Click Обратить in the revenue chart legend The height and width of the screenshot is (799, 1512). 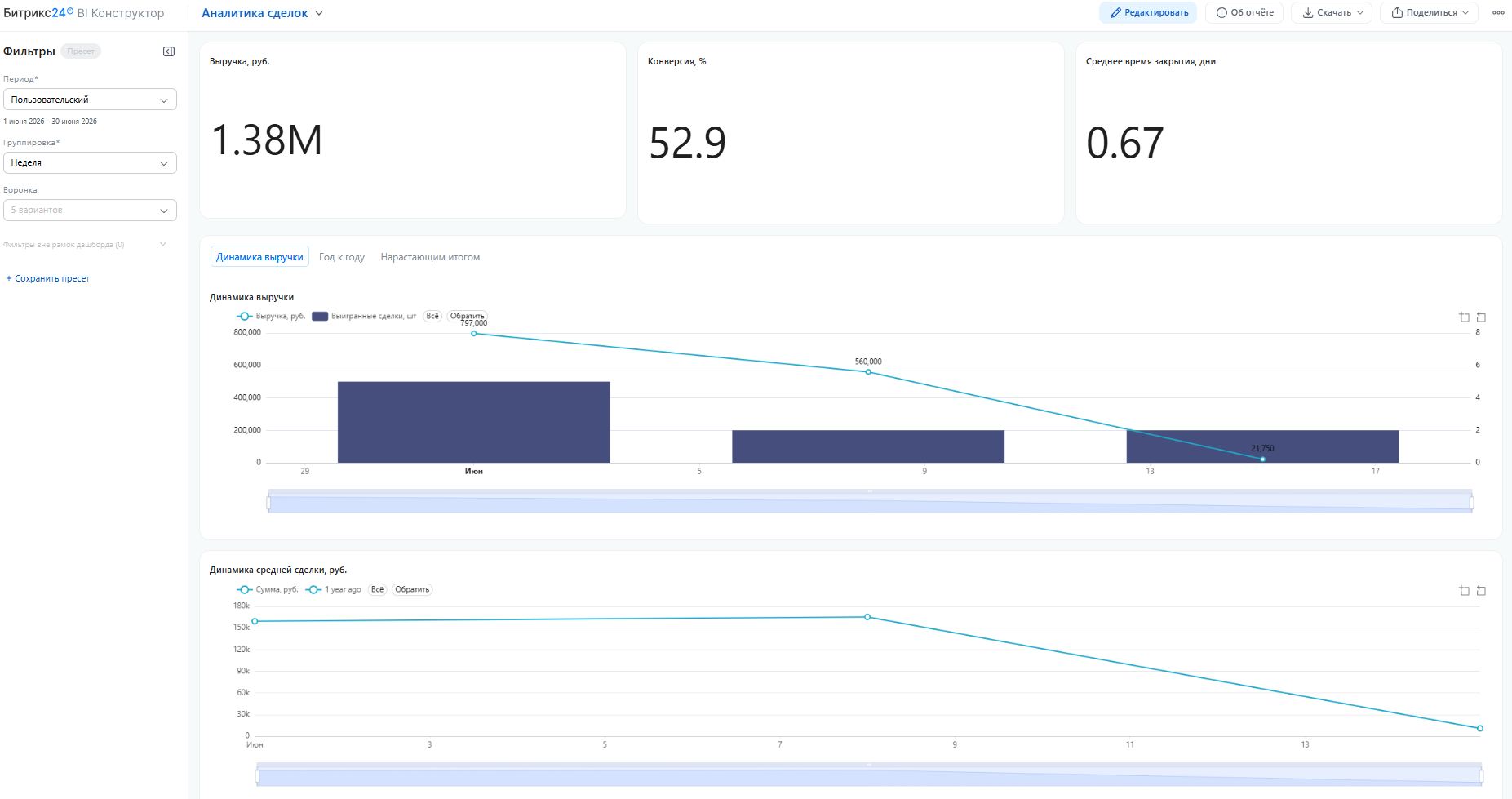tap(468, 316)
